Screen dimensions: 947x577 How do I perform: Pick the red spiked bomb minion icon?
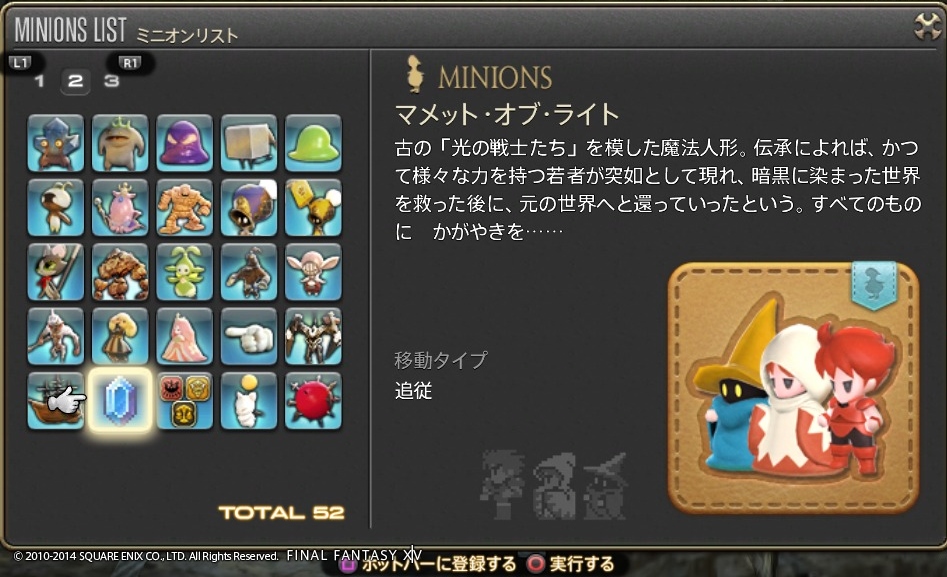[x=313, y=401]
